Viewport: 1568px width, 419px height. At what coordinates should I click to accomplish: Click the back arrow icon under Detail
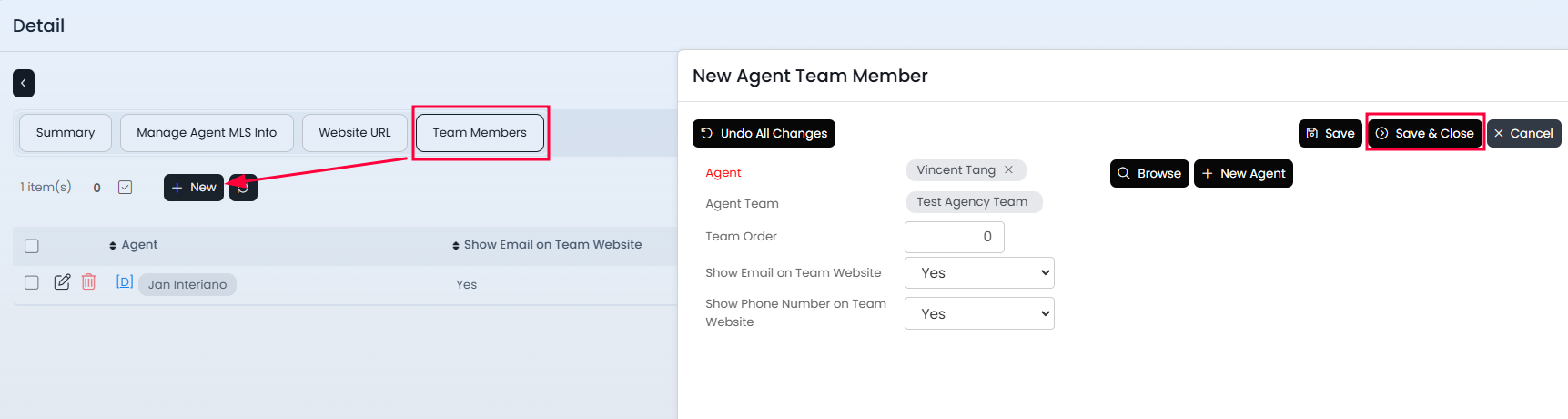(x=24, y=83)
